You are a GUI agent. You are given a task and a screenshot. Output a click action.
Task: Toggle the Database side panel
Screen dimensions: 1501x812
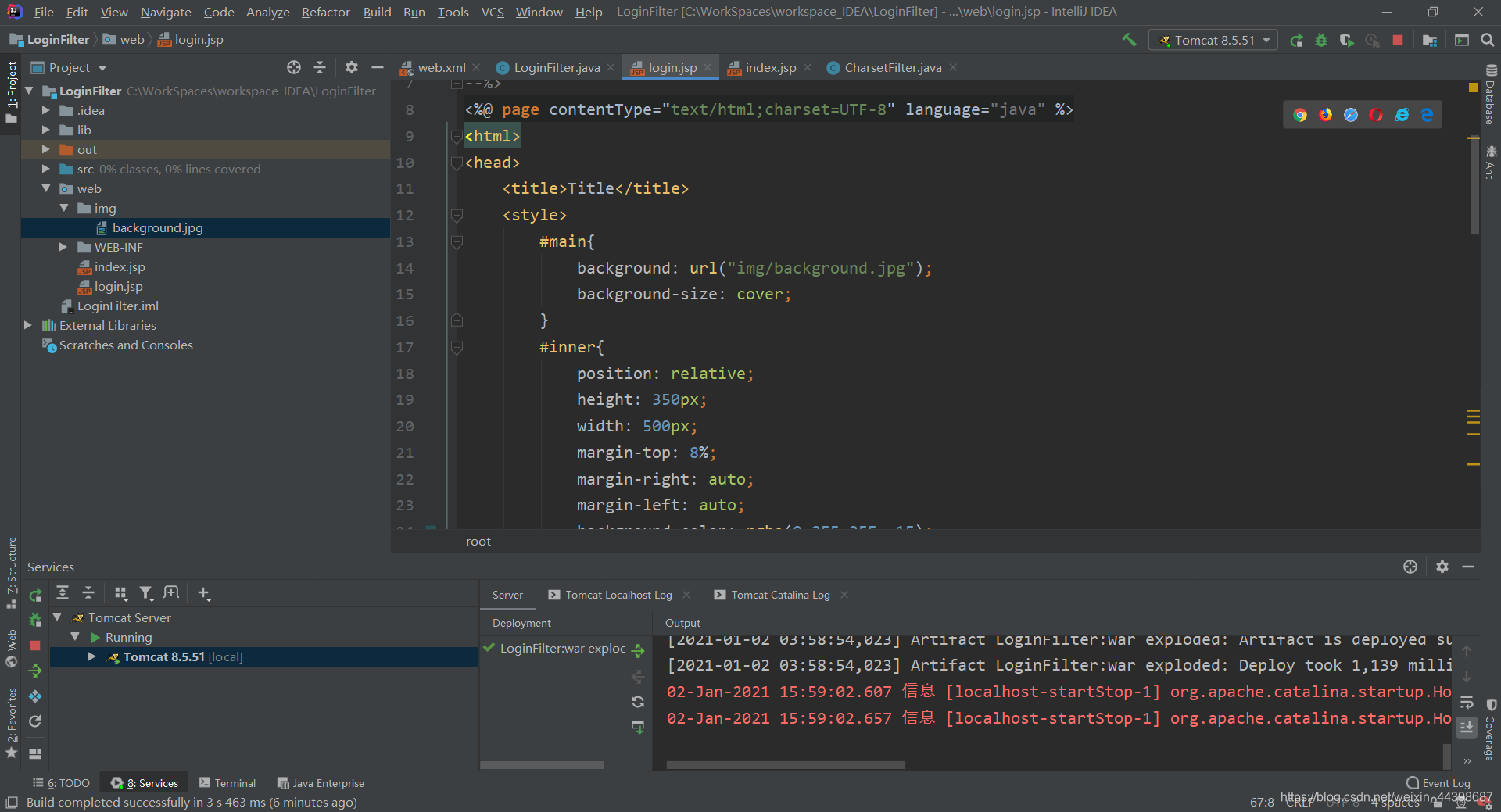click(1491, 95)
